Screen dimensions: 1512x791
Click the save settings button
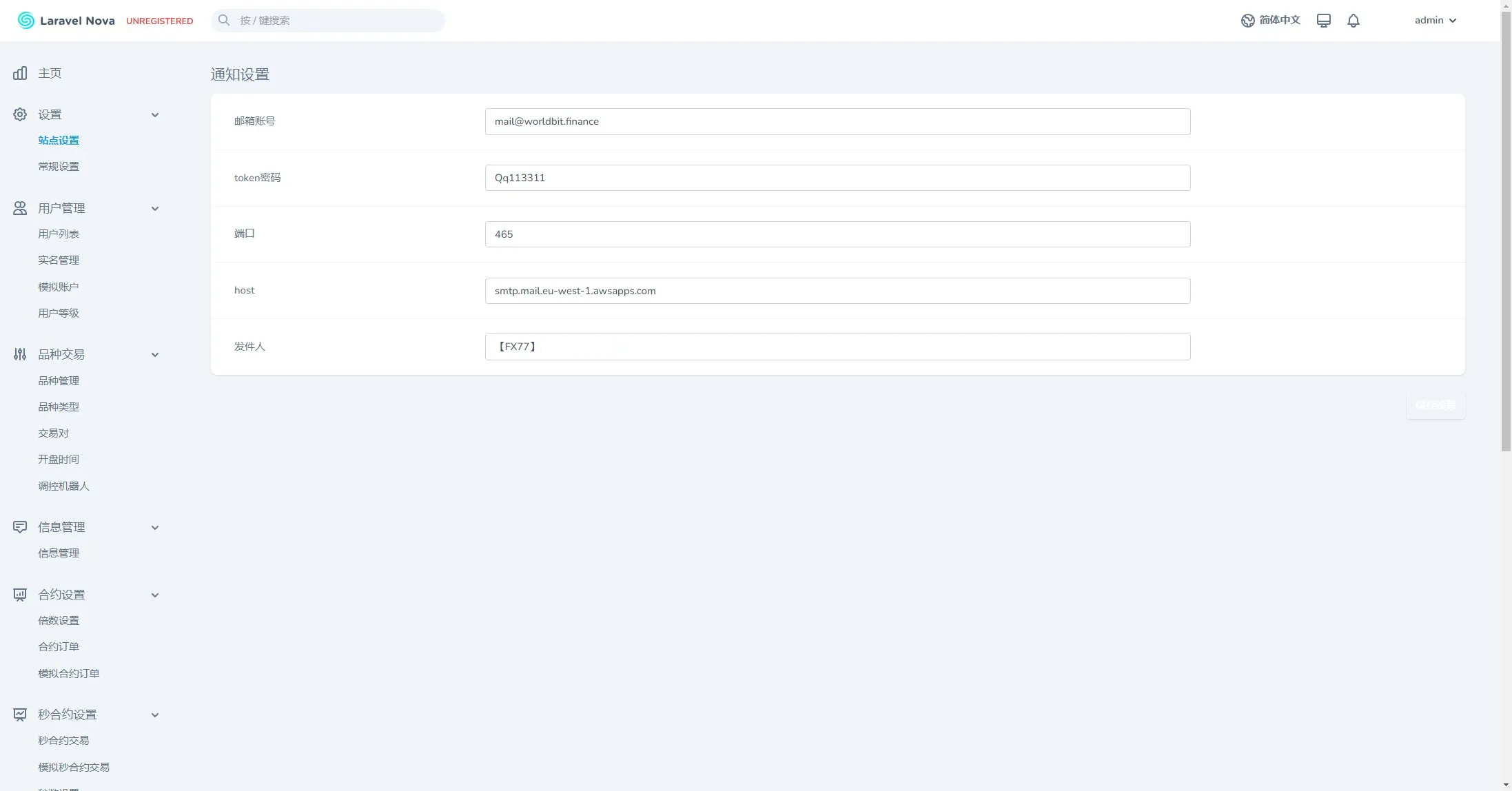1435,405
